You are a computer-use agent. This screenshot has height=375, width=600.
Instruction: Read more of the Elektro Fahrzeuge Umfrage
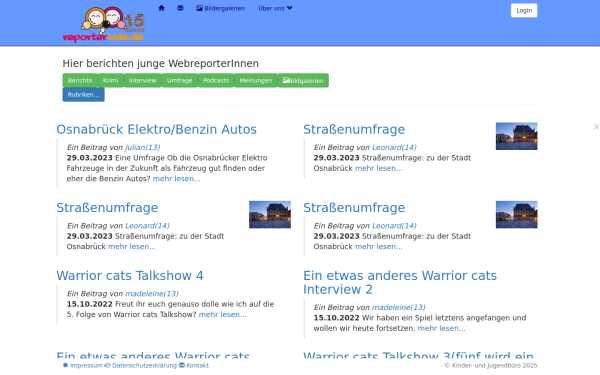tap(176, 179)
